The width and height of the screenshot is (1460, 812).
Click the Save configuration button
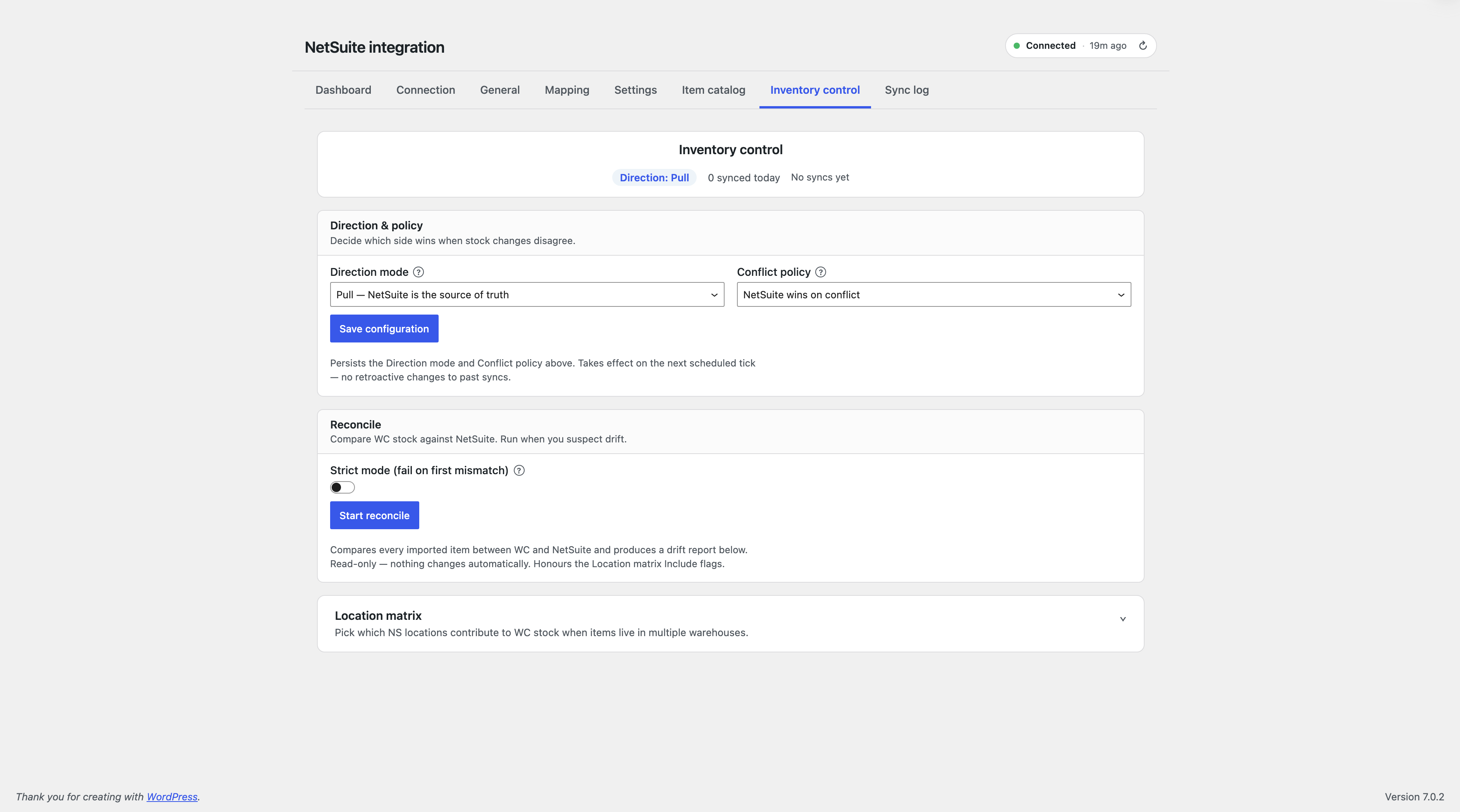coord(384,329)
